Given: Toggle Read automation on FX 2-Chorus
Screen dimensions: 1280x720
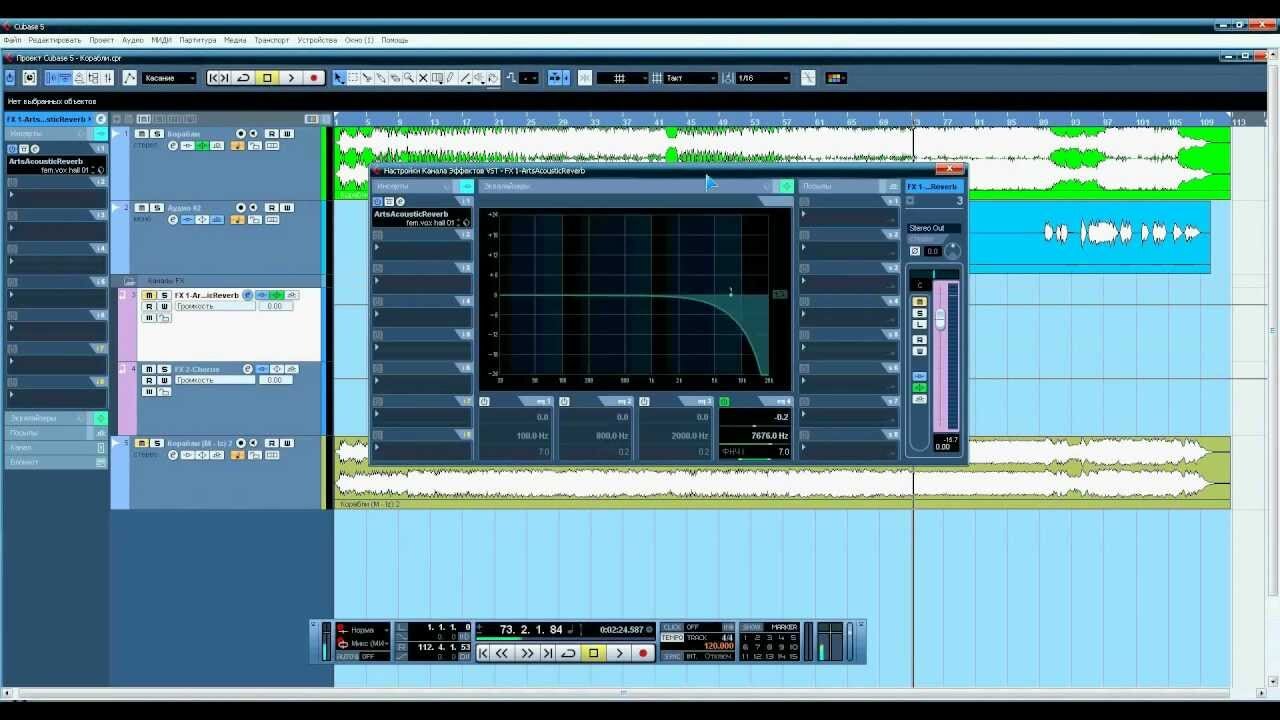Looking at the screenshot, I should 149,380.
